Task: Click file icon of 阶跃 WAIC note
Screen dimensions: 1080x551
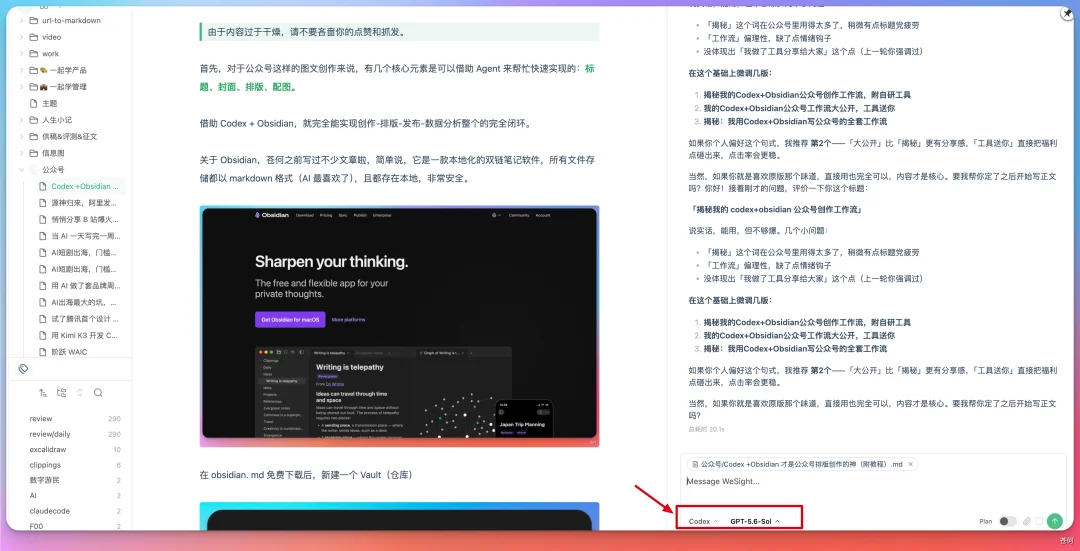Action: (43, 352)
